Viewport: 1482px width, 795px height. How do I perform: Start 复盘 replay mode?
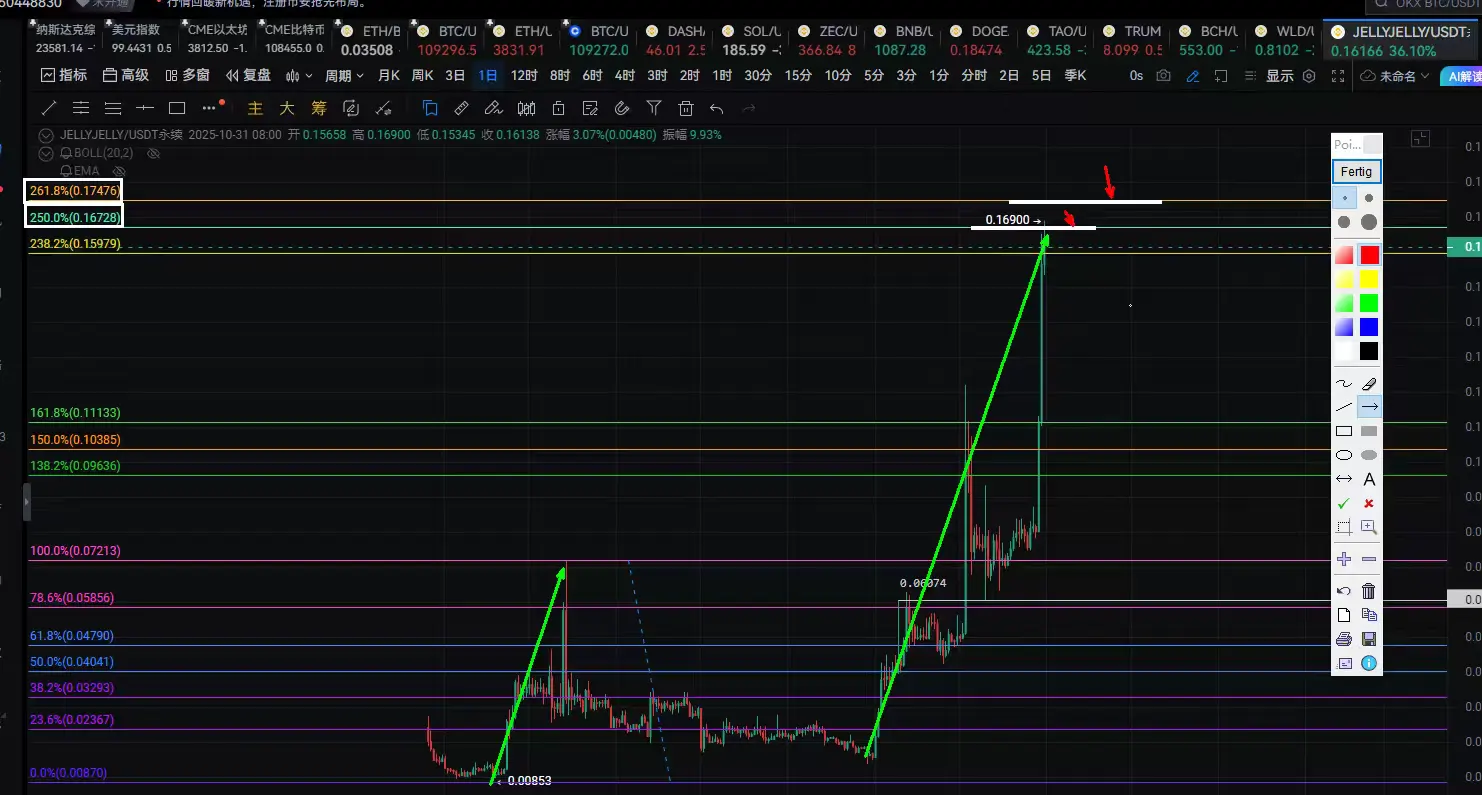(x=248, y=75)
